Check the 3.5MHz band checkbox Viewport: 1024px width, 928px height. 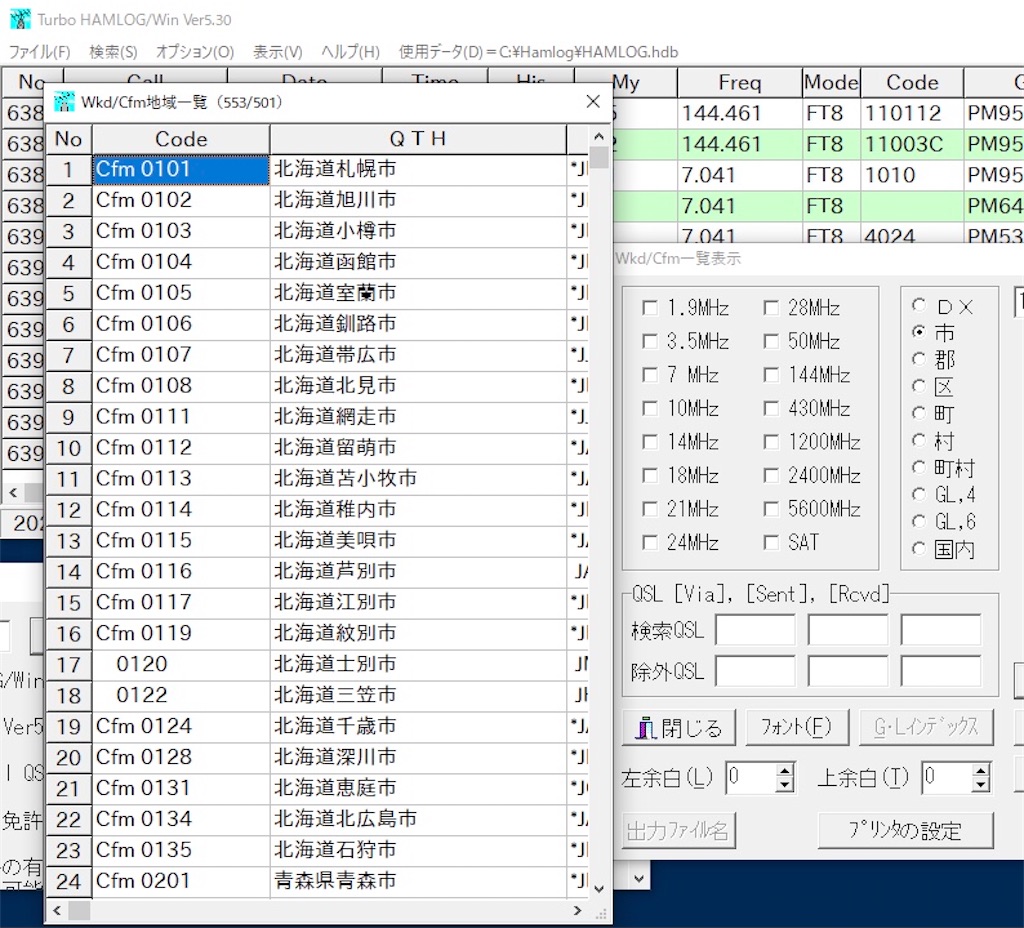coord(650,341)
